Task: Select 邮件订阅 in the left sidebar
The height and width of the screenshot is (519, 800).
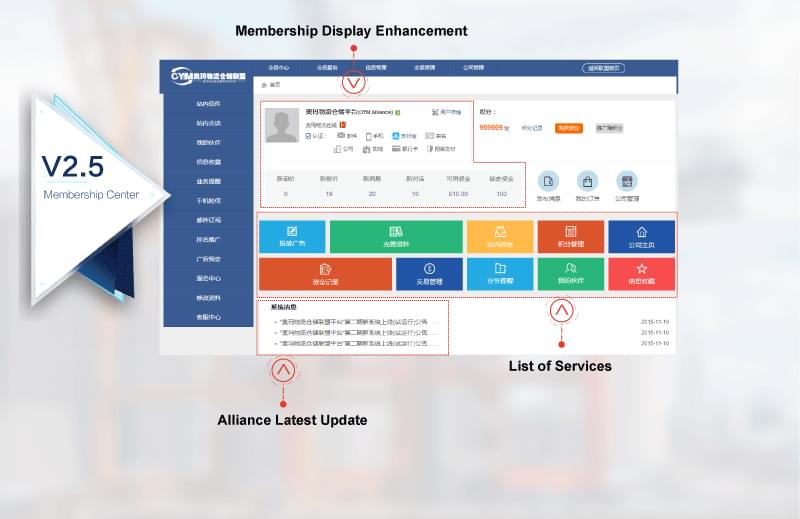Action: click(x=208, y=220)
